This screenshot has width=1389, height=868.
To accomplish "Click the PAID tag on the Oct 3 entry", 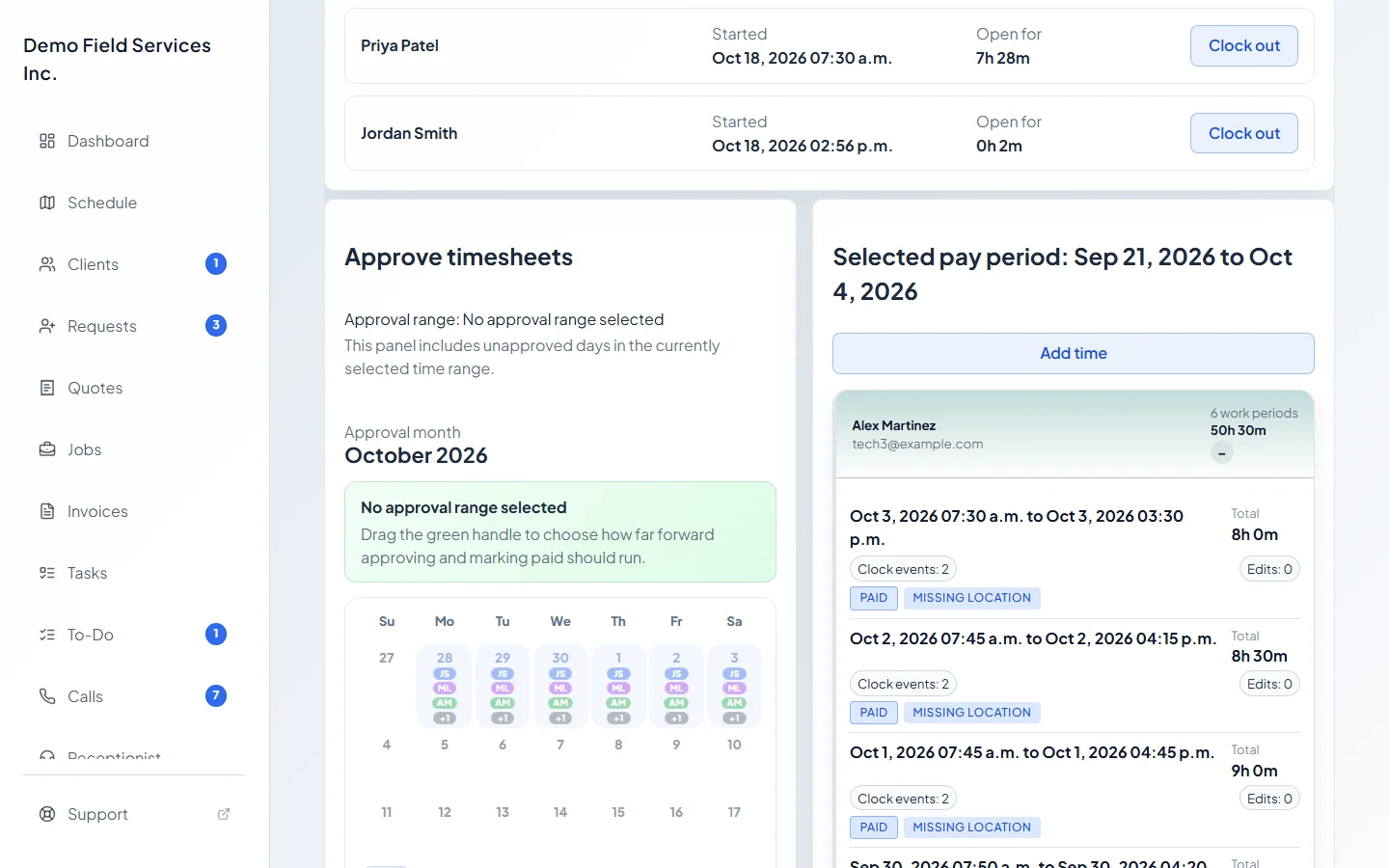I will (x=874, y=598).
